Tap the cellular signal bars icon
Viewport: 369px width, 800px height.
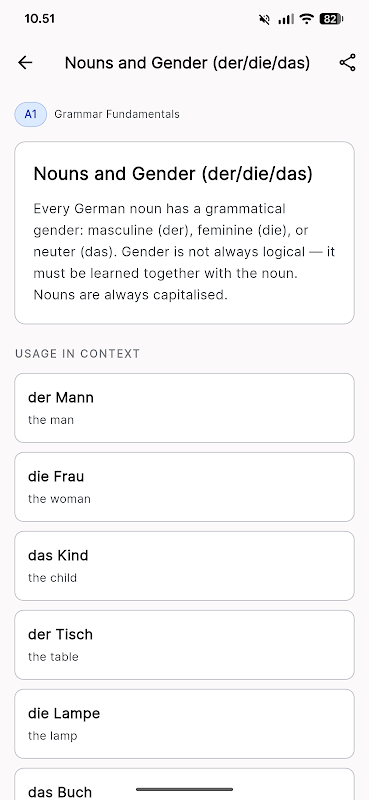click(x=286, y=19)
